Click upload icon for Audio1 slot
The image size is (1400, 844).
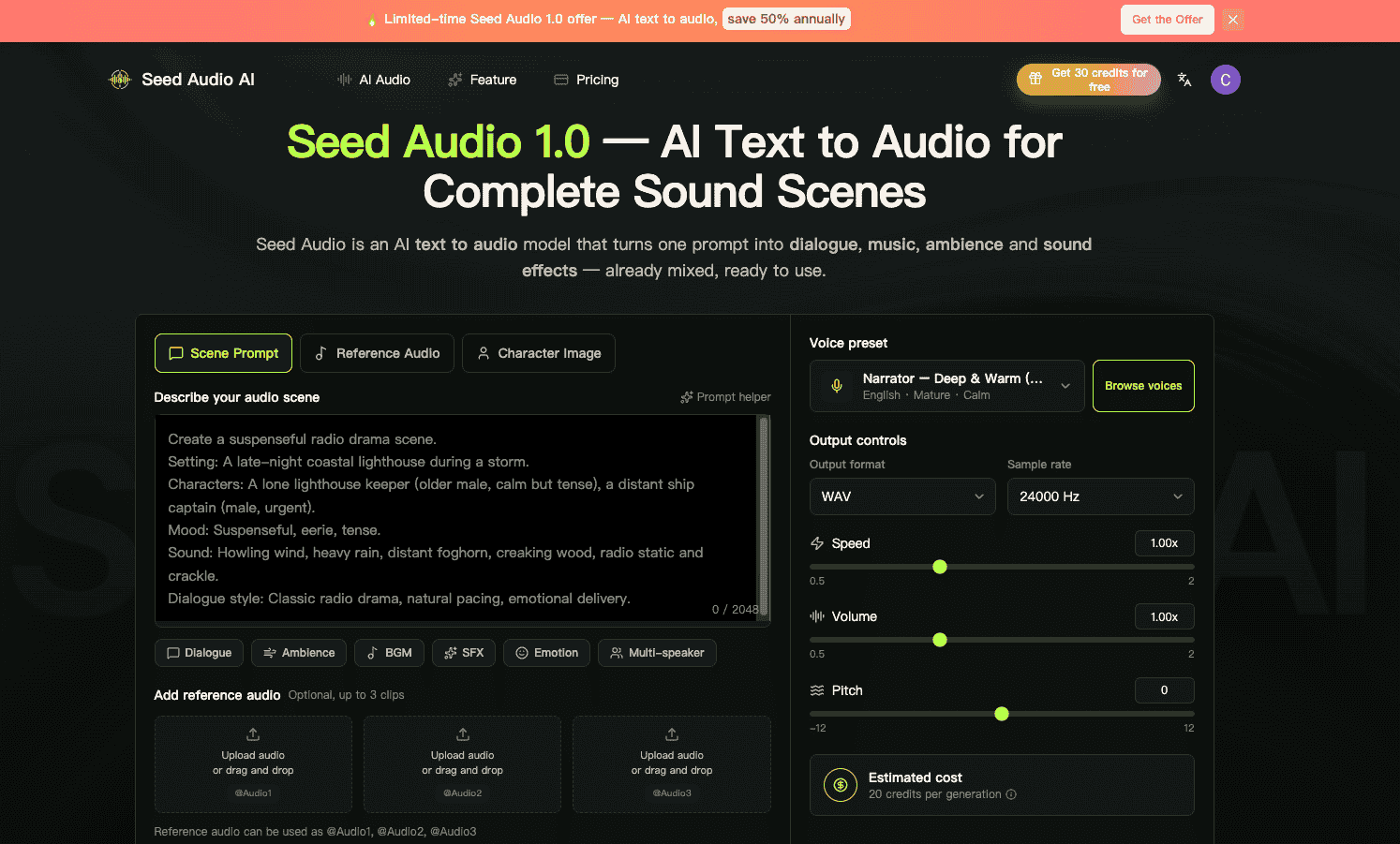pyautogui.click(x=253, y=734)
